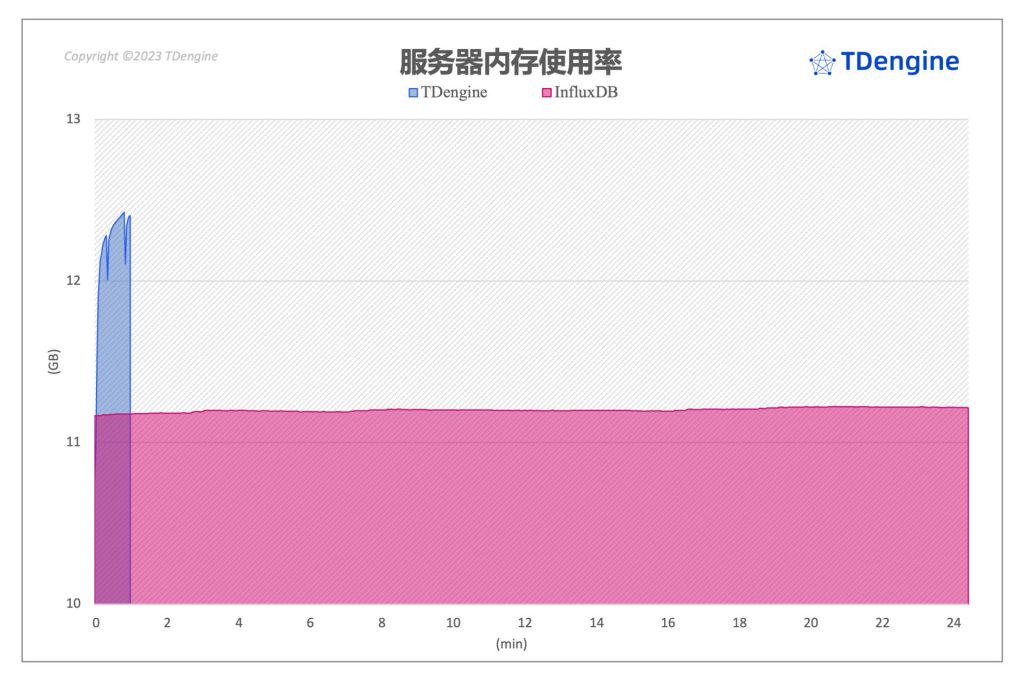Screen dimensions: 1024x682
Task: Click the 6 tick label on x-axis
Action: point(310,623)
